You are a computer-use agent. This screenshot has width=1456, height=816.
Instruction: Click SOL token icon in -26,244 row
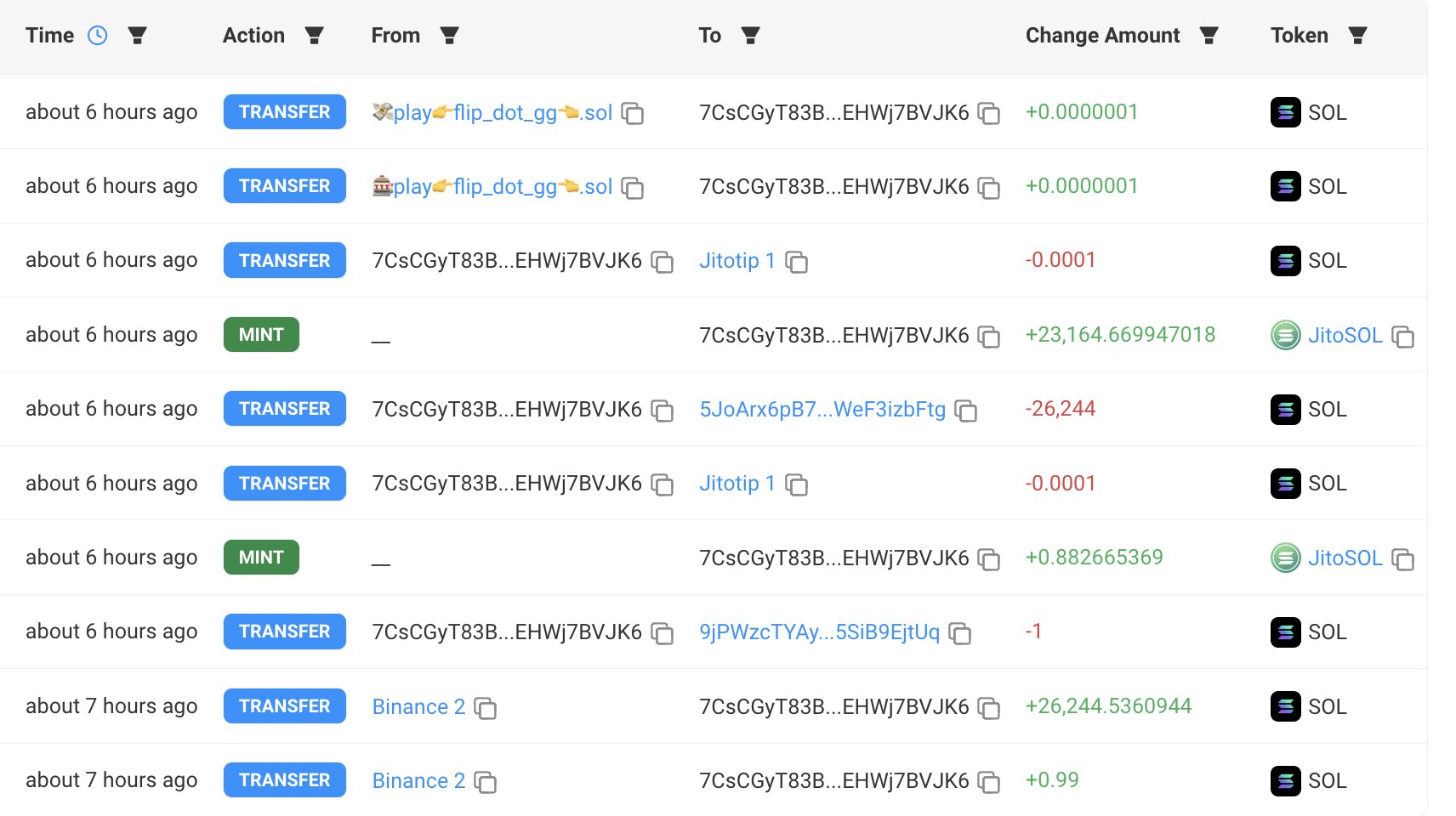(x=1285, y=410)
